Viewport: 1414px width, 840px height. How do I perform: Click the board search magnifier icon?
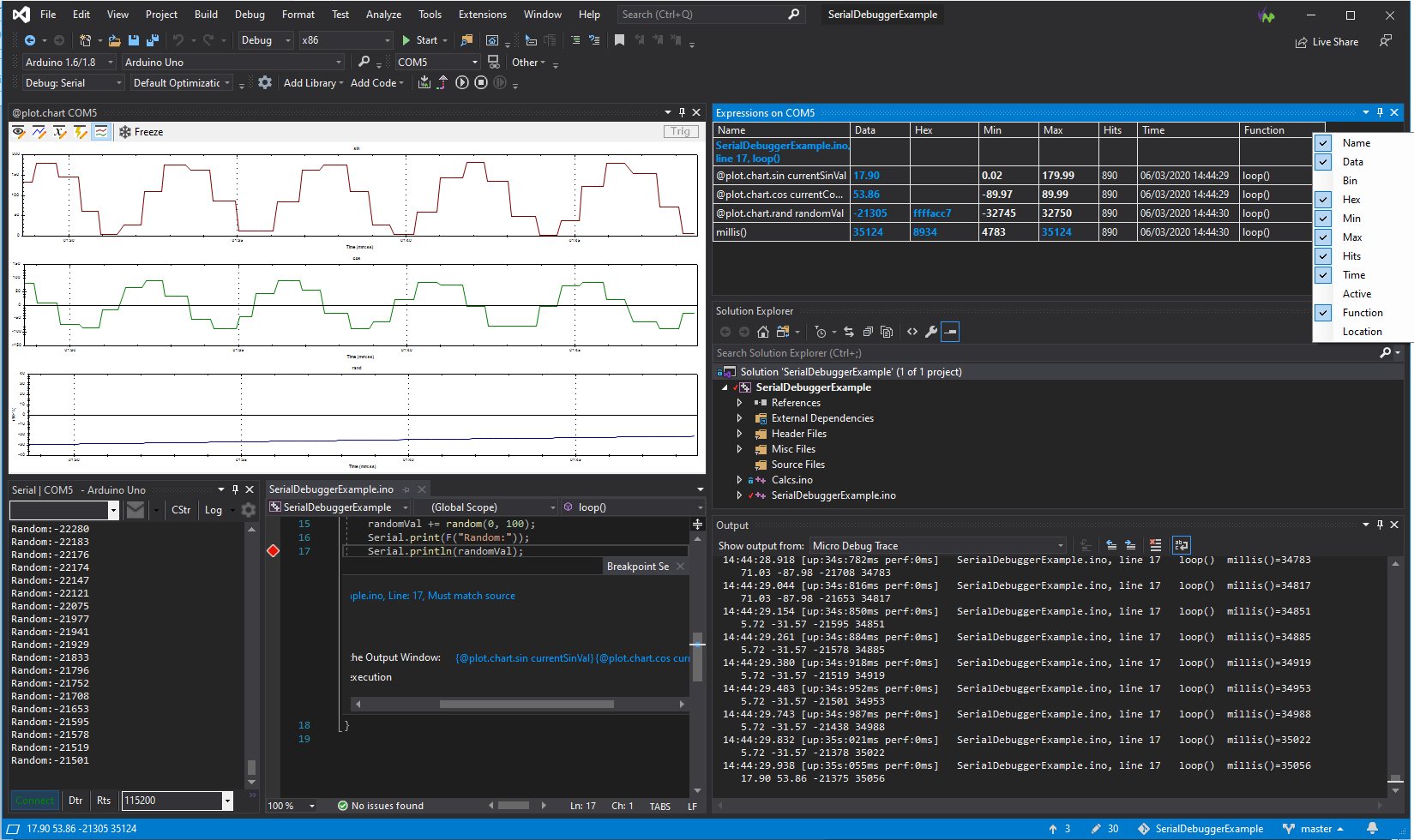pyautogui.click(x=364, y=62)
